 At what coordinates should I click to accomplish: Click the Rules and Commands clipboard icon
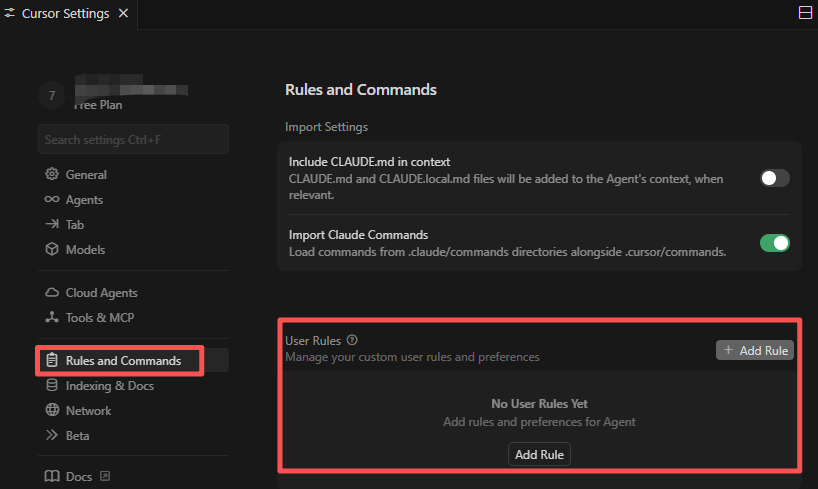click(52, 360)
